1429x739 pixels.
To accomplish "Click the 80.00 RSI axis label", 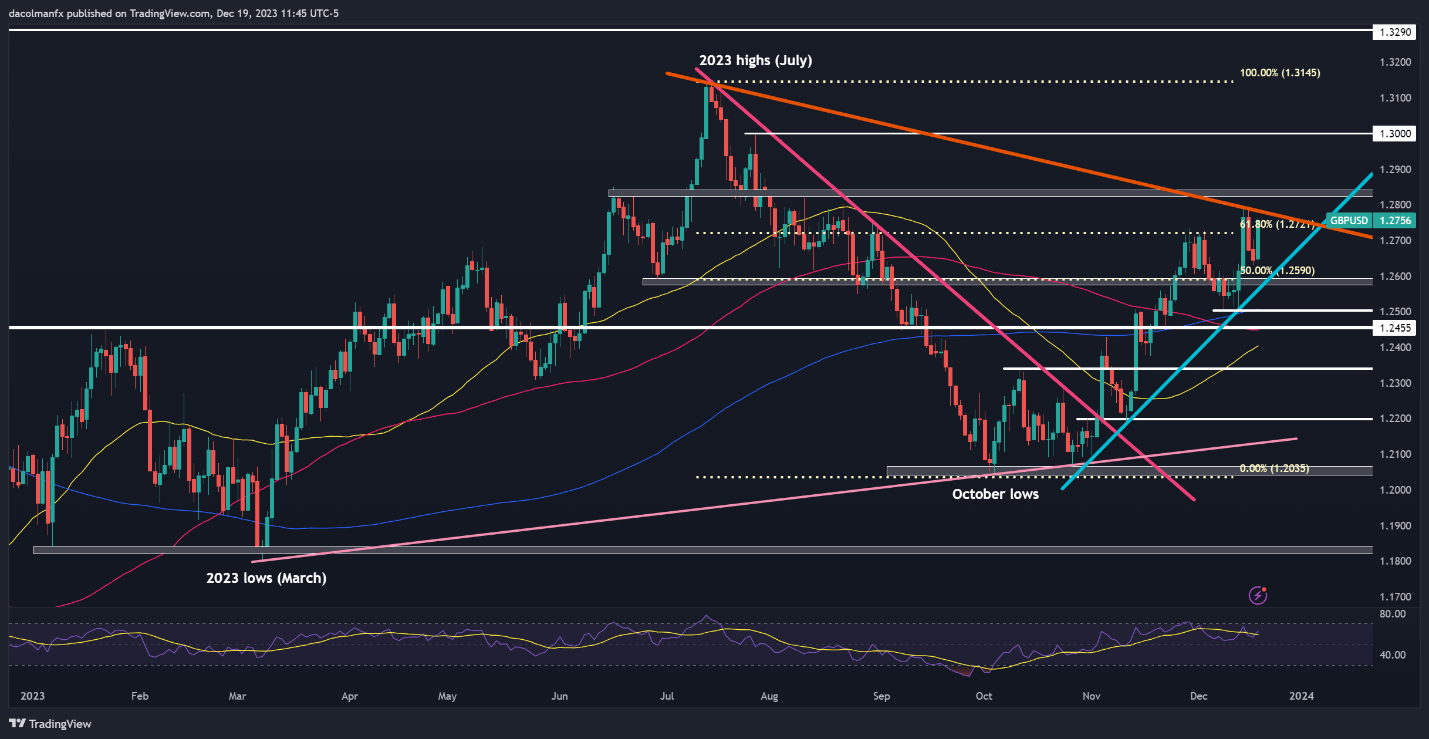I will click(x=1392, y=615).
